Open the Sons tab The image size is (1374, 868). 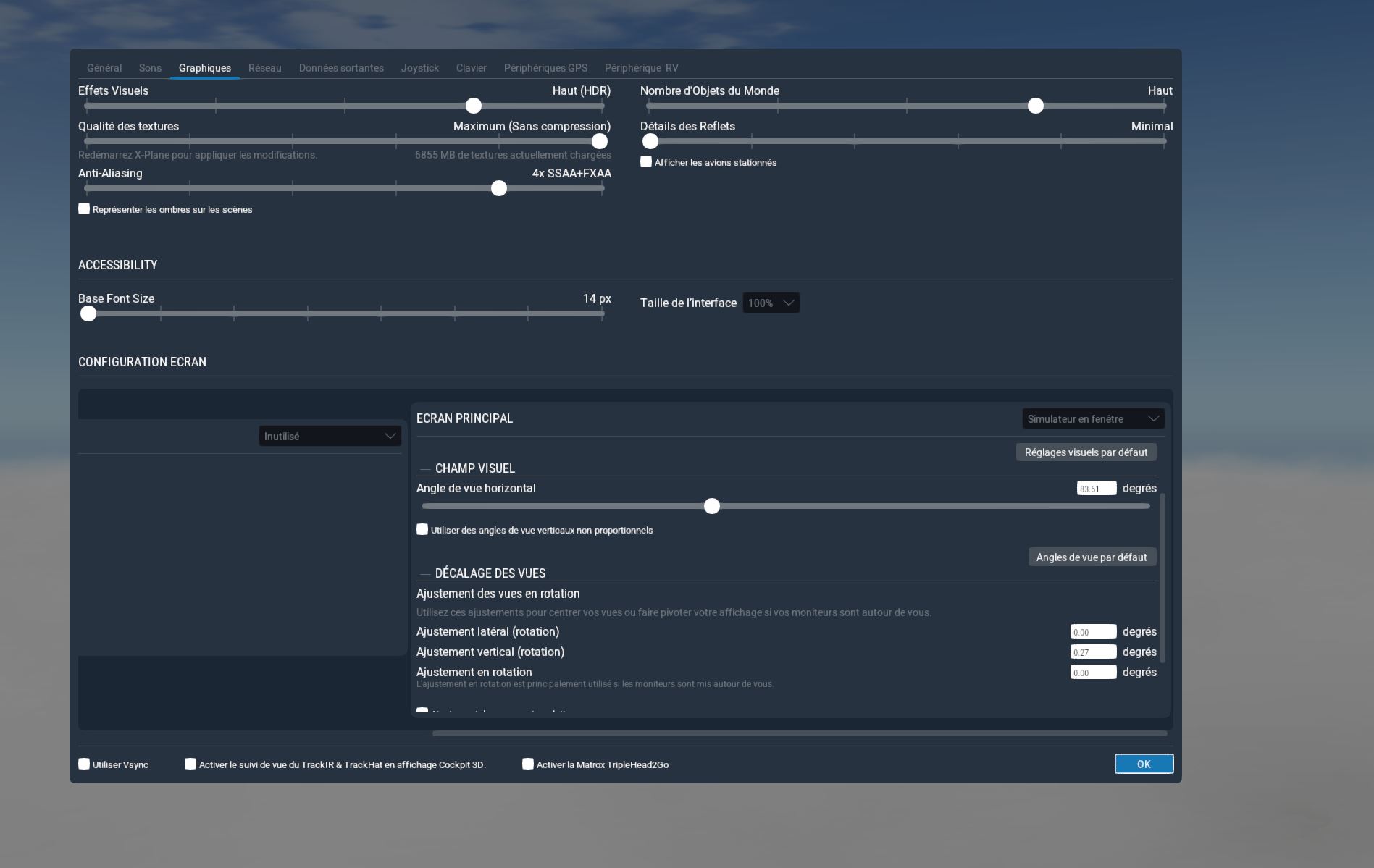[150, 68]
